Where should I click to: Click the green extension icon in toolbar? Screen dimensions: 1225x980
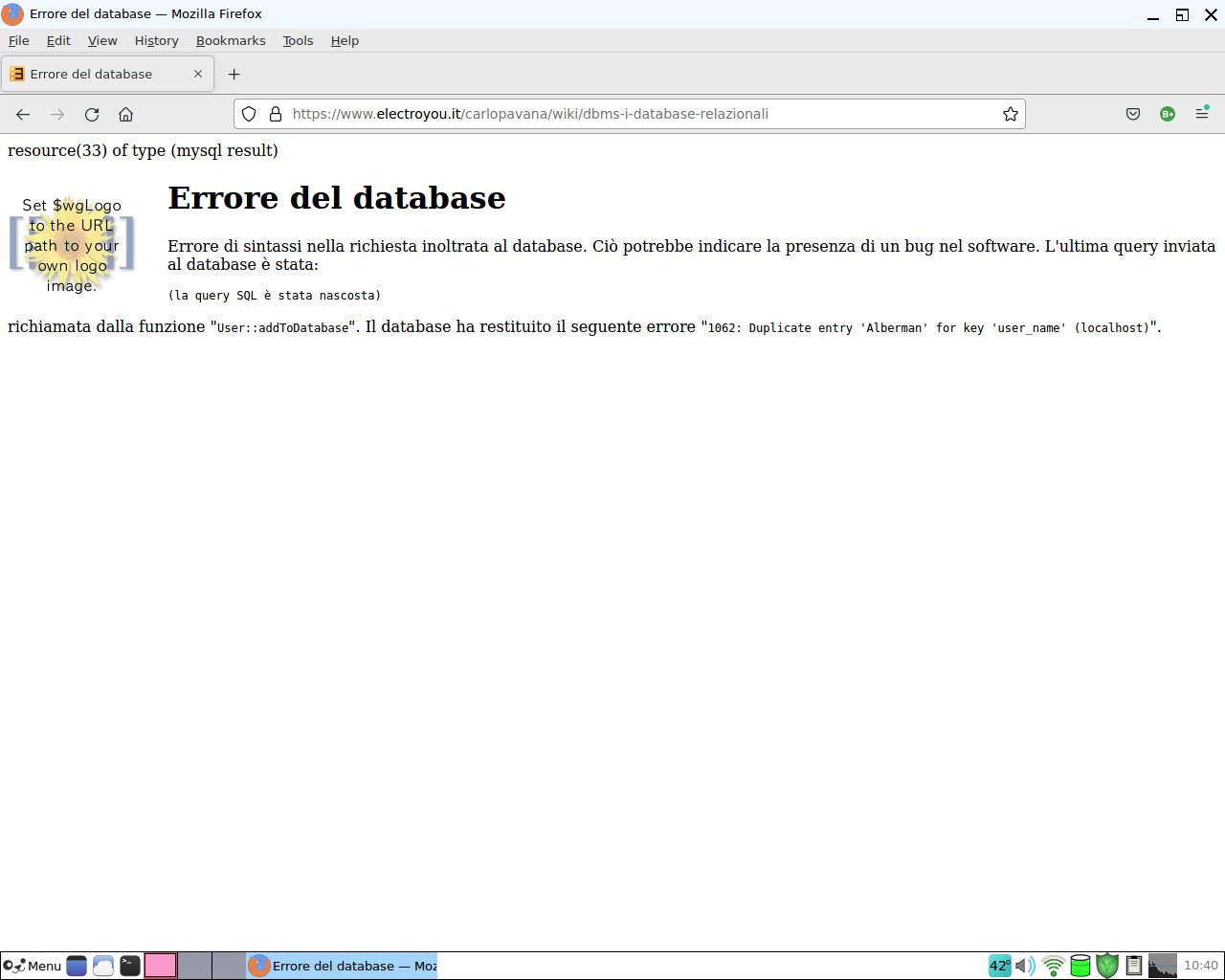coord(1168,114)
